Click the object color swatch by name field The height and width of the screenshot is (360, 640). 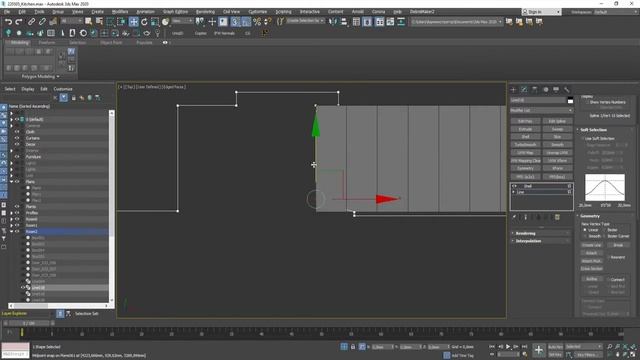[570, 100]
